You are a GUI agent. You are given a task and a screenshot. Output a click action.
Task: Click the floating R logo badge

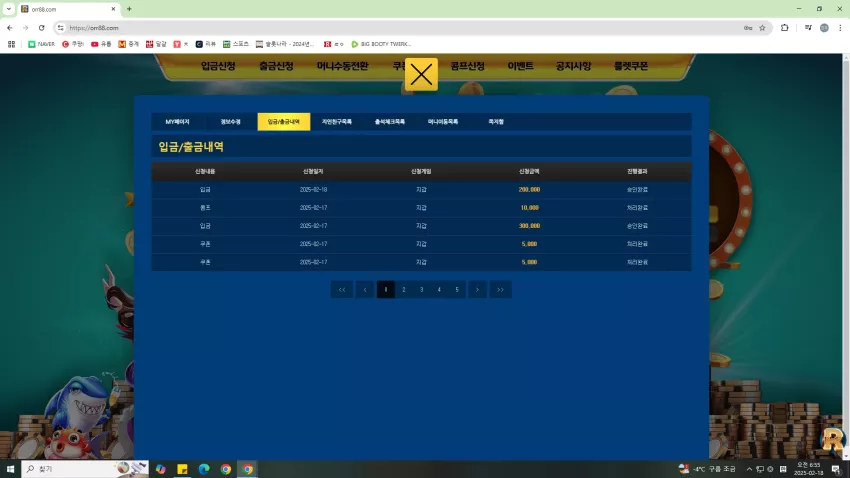click(x=833, y=440)
